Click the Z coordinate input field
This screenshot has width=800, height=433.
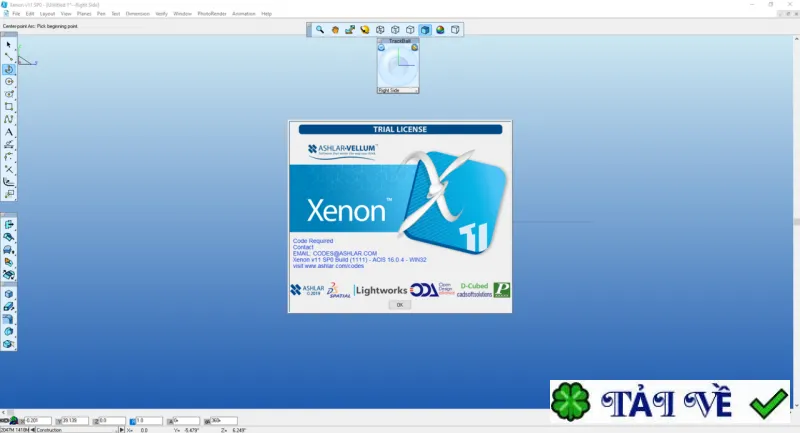click(x=112, y=421)
